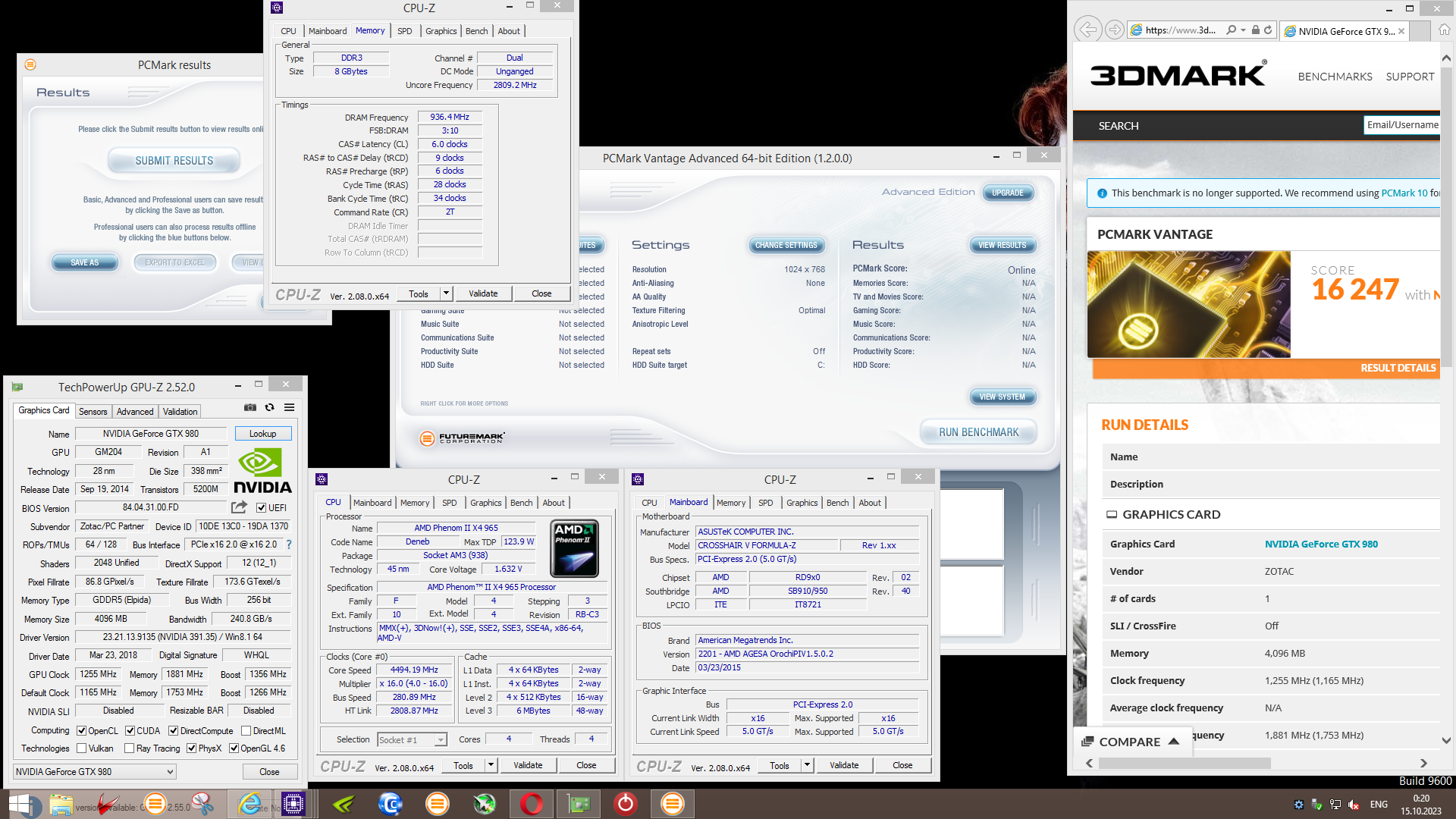Collapse the GRAPHICS CARD section
Screen dimensions: 1456x819
pos(1112,514)
